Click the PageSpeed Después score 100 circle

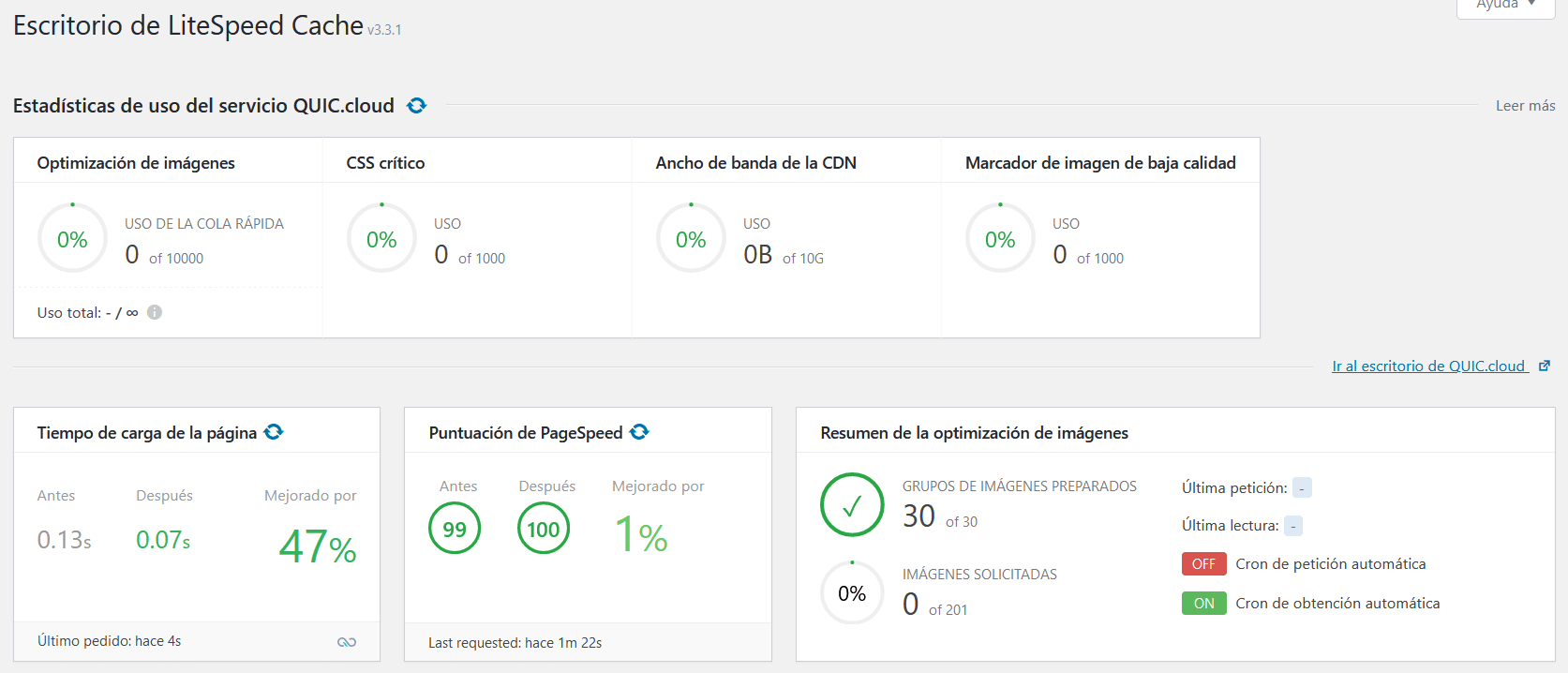[x=544, y=529]
